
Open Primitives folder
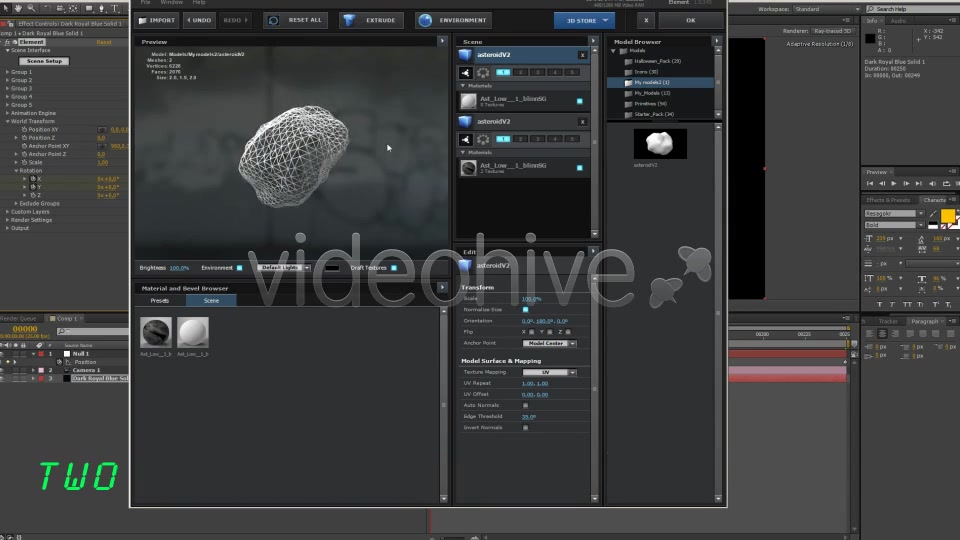coord(650,103)
